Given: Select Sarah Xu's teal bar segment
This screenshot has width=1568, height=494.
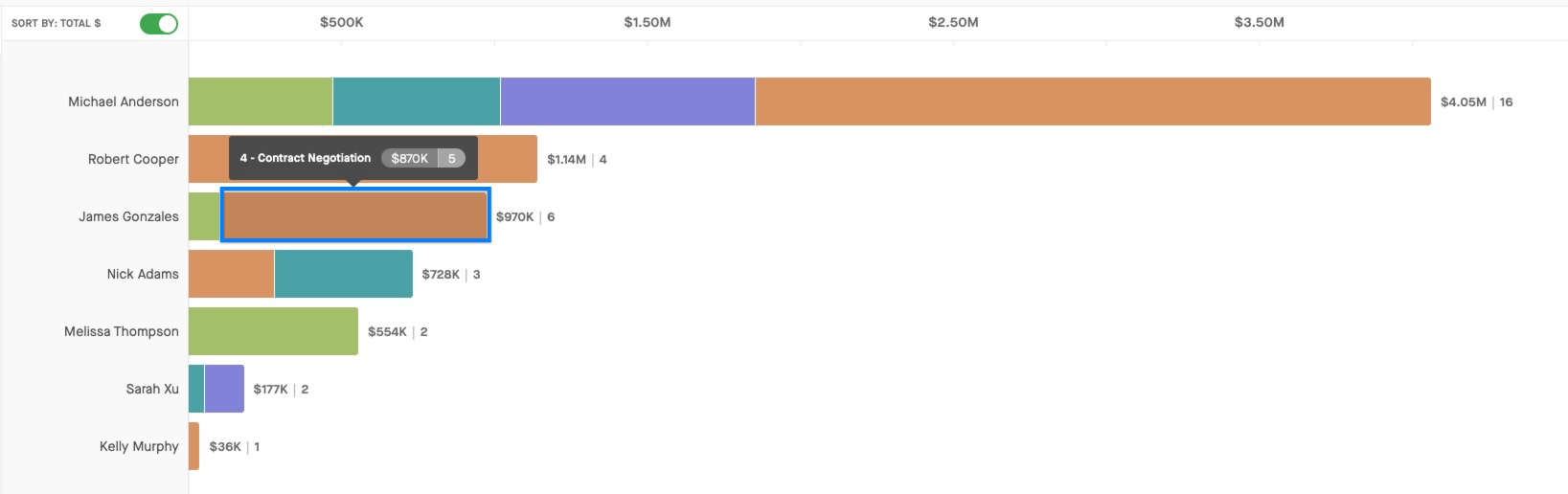Looking at the screenshot, I should point(196,389).
